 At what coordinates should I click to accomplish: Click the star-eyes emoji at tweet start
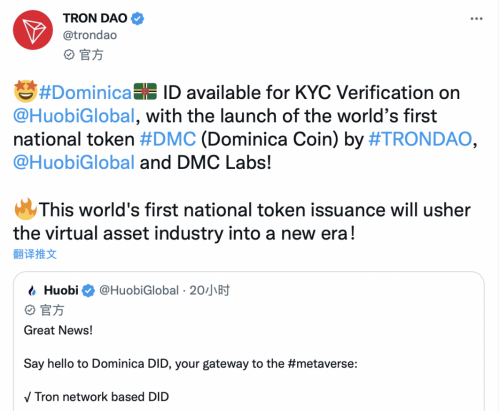click(x=25, y=91)
